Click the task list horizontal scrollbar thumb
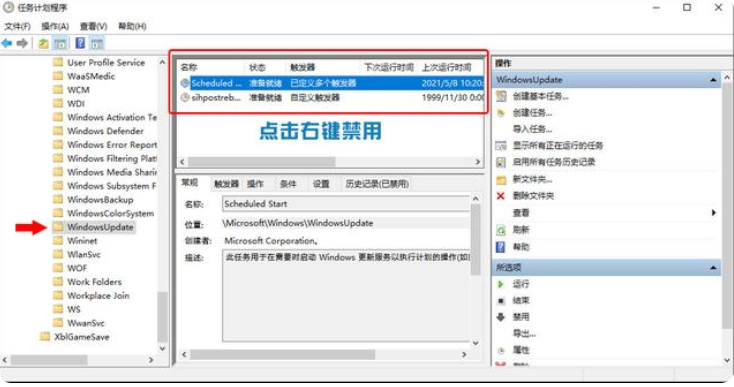This screenshot has height=387, width=734. click(x=262, y=162)
